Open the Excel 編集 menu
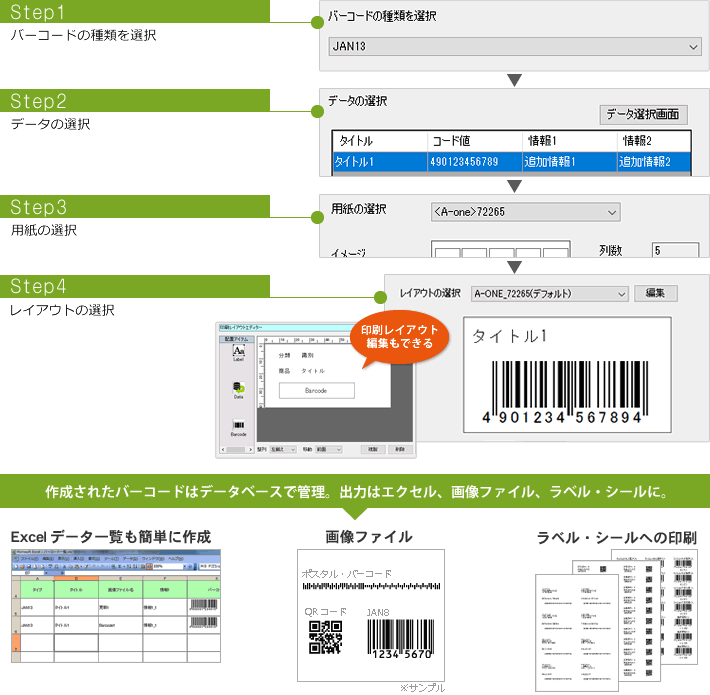The height and width of the screenshot is (695, 710). (x=48, y=559)
